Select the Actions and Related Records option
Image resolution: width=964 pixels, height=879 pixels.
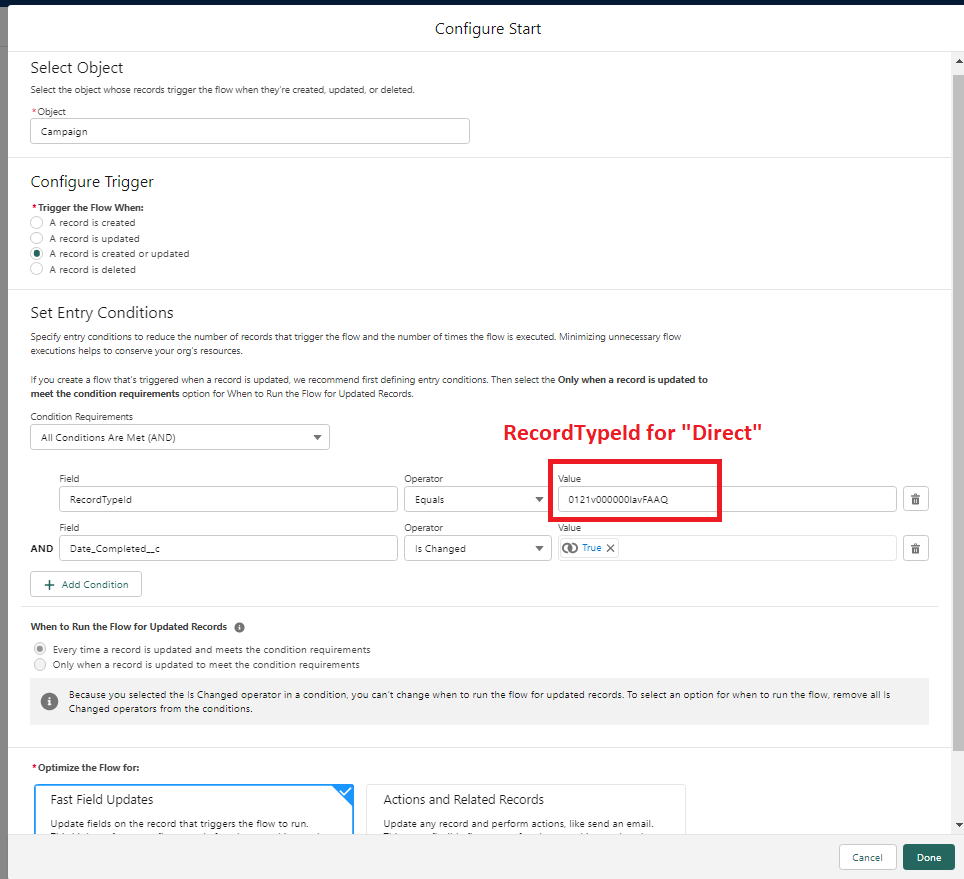525,808
